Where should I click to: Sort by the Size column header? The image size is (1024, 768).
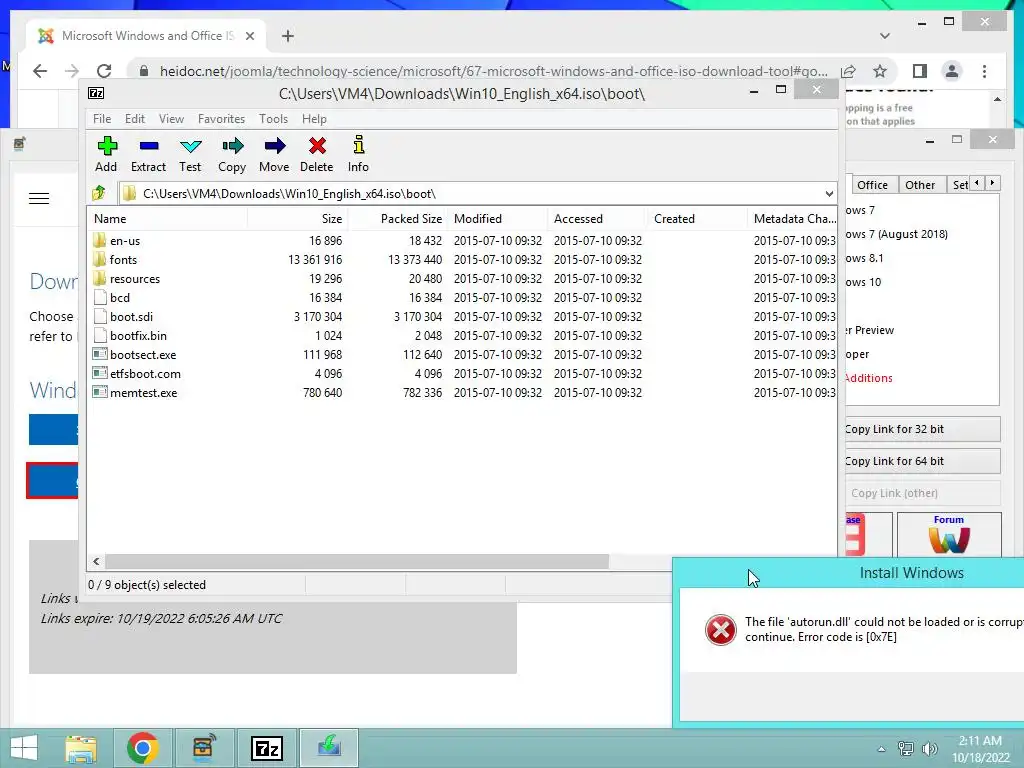pos(298,219)
